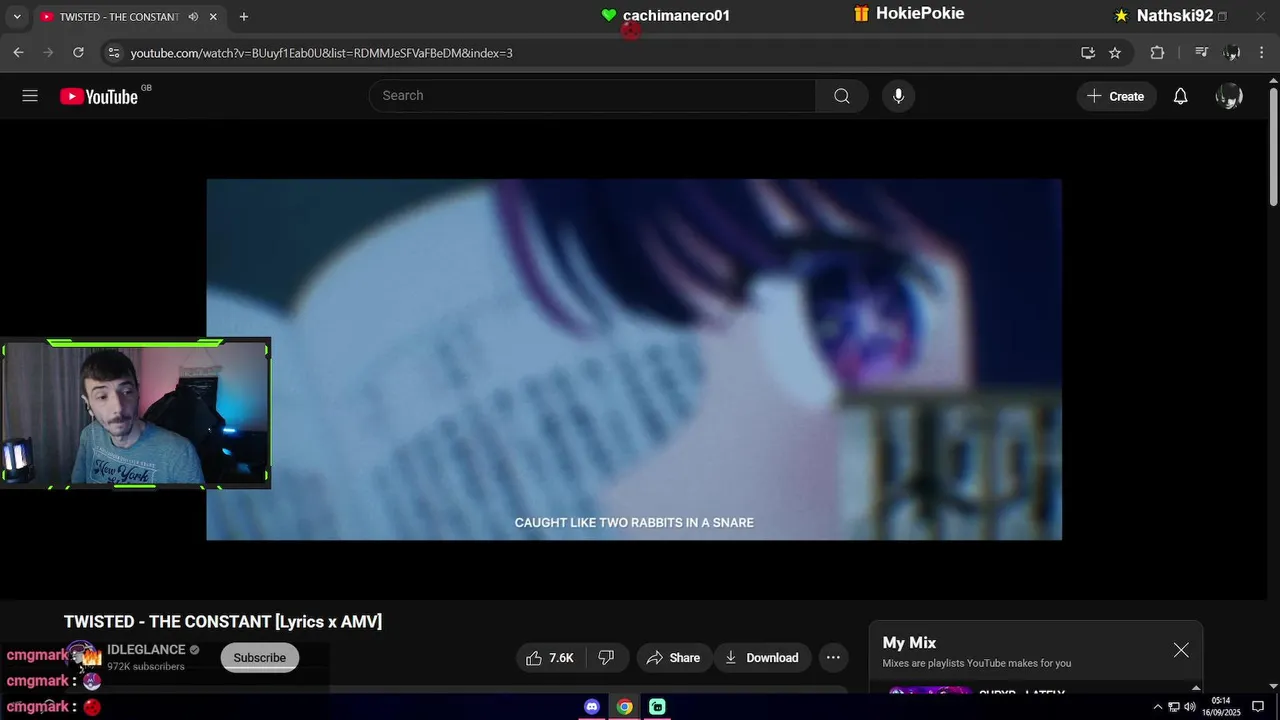Image resolution: width=1280 pixels, height=720 pixels.
Task: Show hidden system tray icons
Action: 1158,707
